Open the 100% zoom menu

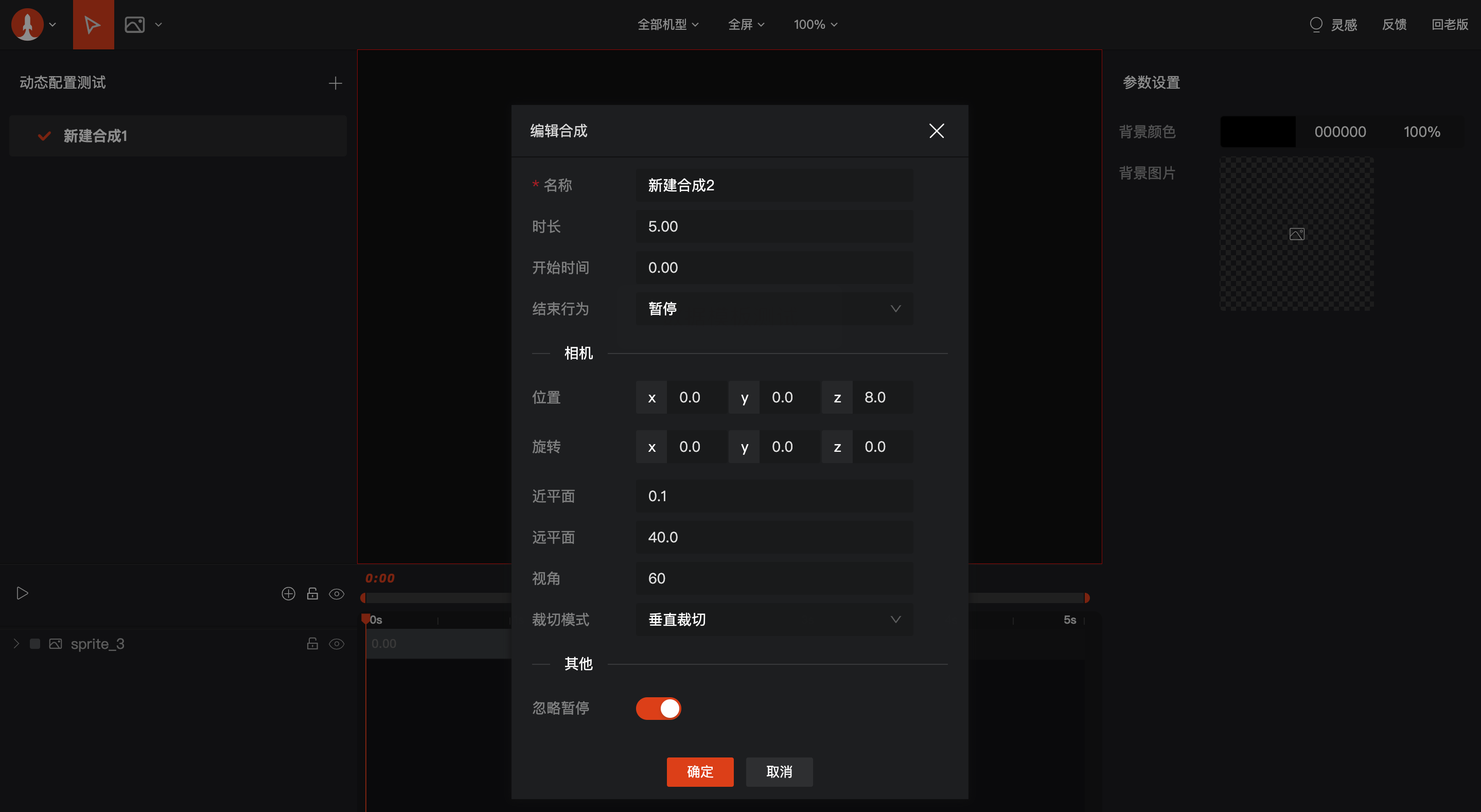click(x=815, y=25)
